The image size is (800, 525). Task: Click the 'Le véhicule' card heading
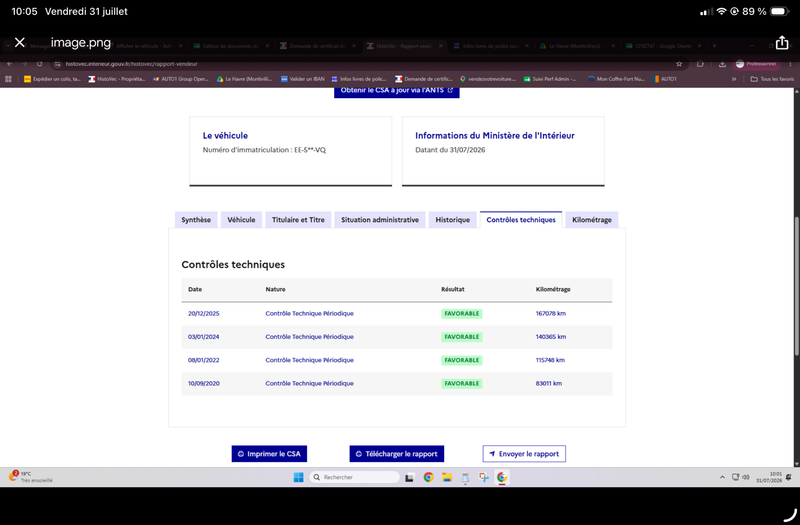225,136
